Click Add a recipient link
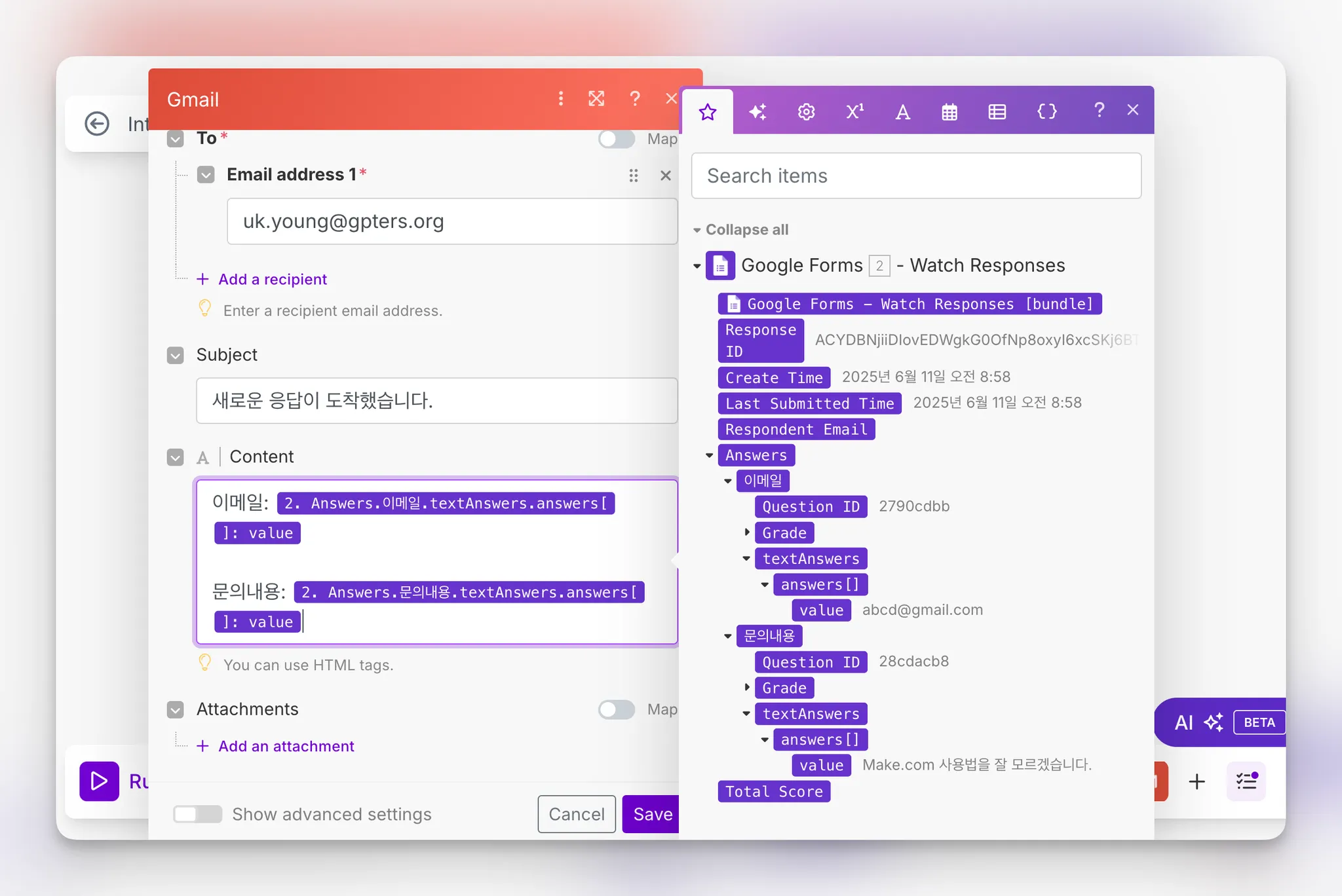Screen dimensions: 1342x896 tap(272, 280)
